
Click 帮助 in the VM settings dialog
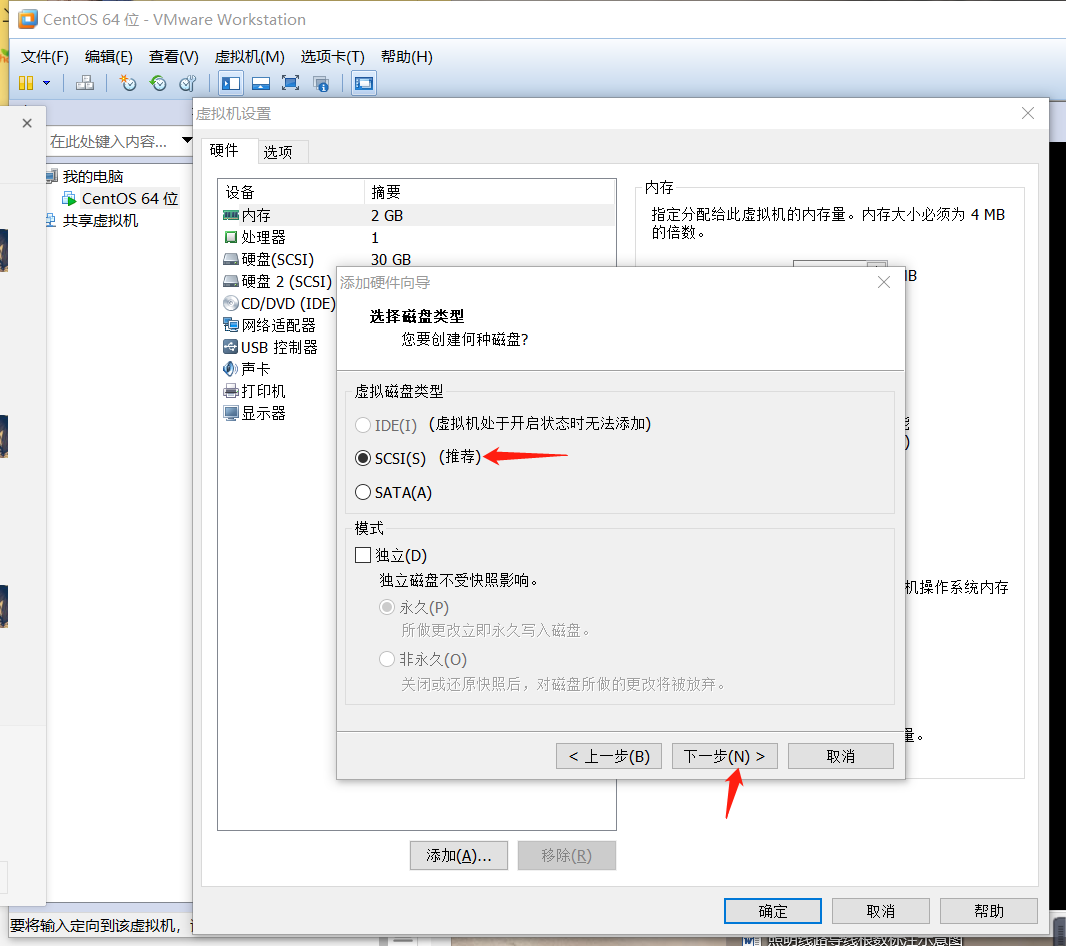click(989, 911)
